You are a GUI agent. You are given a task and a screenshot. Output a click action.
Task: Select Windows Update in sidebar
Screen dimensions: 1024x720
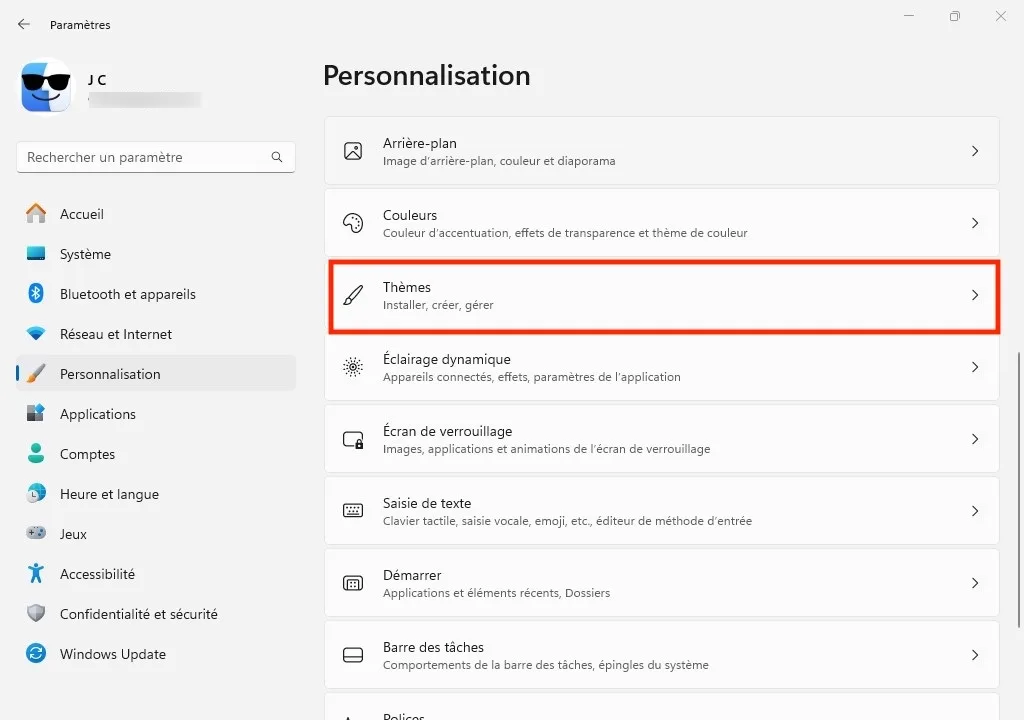[112, 654]
